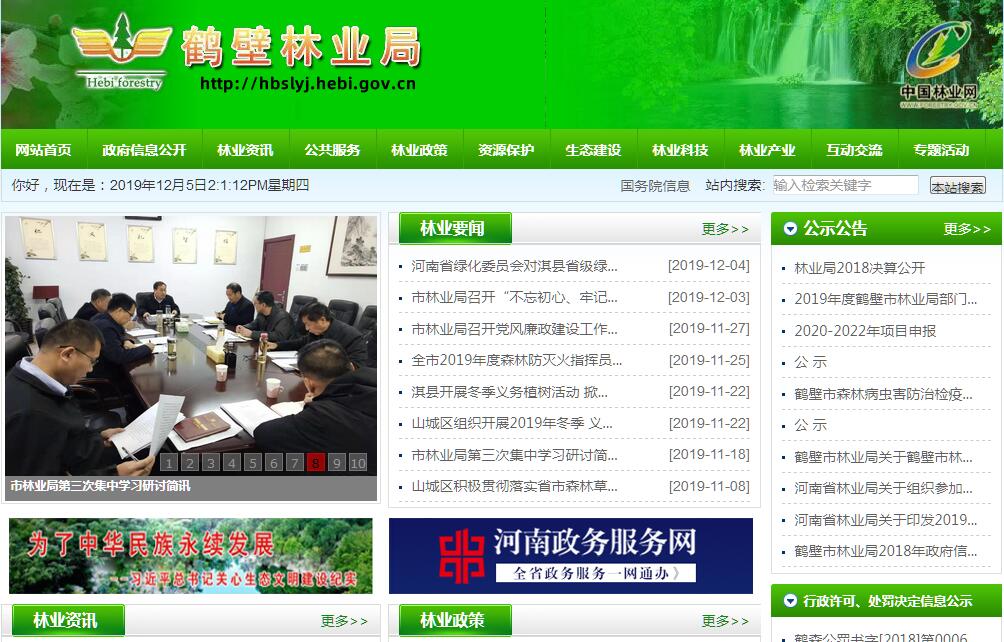Open 林业资讯 in the navigation bar

[x=245, y=150]
